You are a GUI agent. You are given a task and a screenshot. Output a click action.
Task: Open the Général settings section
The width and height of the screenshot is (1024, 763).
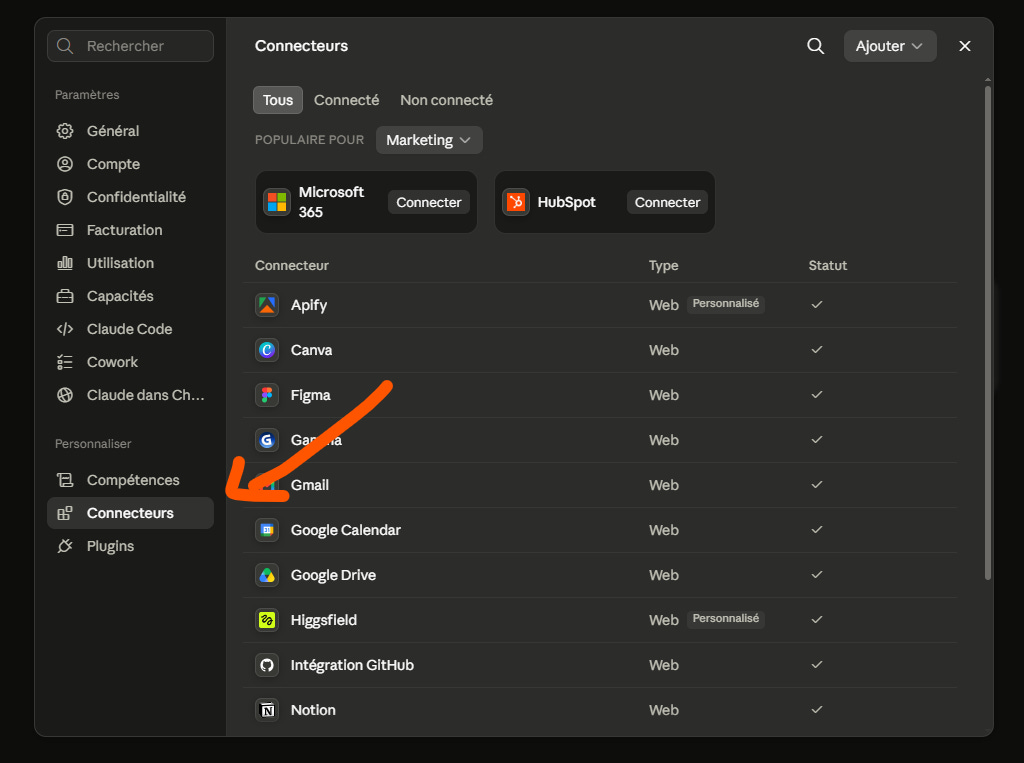[130, 131]
